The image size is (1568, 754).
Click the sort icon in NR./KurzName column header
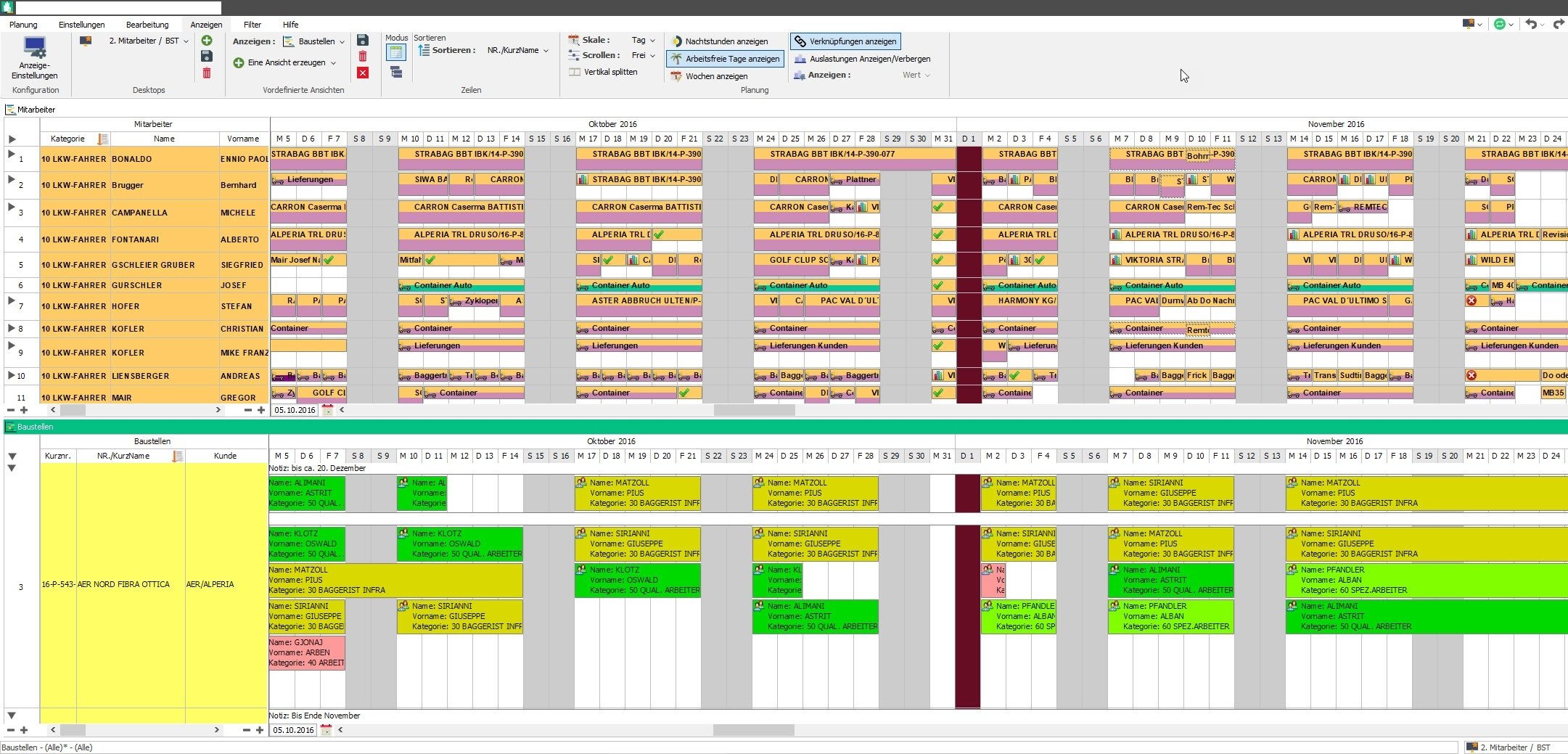pos(177,456)
